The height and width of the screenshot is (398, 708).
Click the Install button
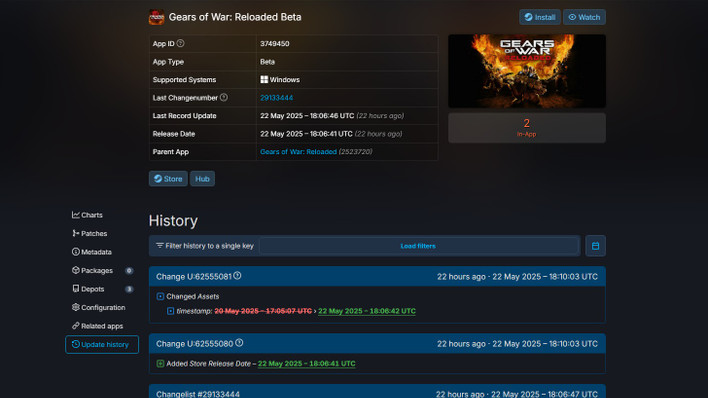pos(540,17)
